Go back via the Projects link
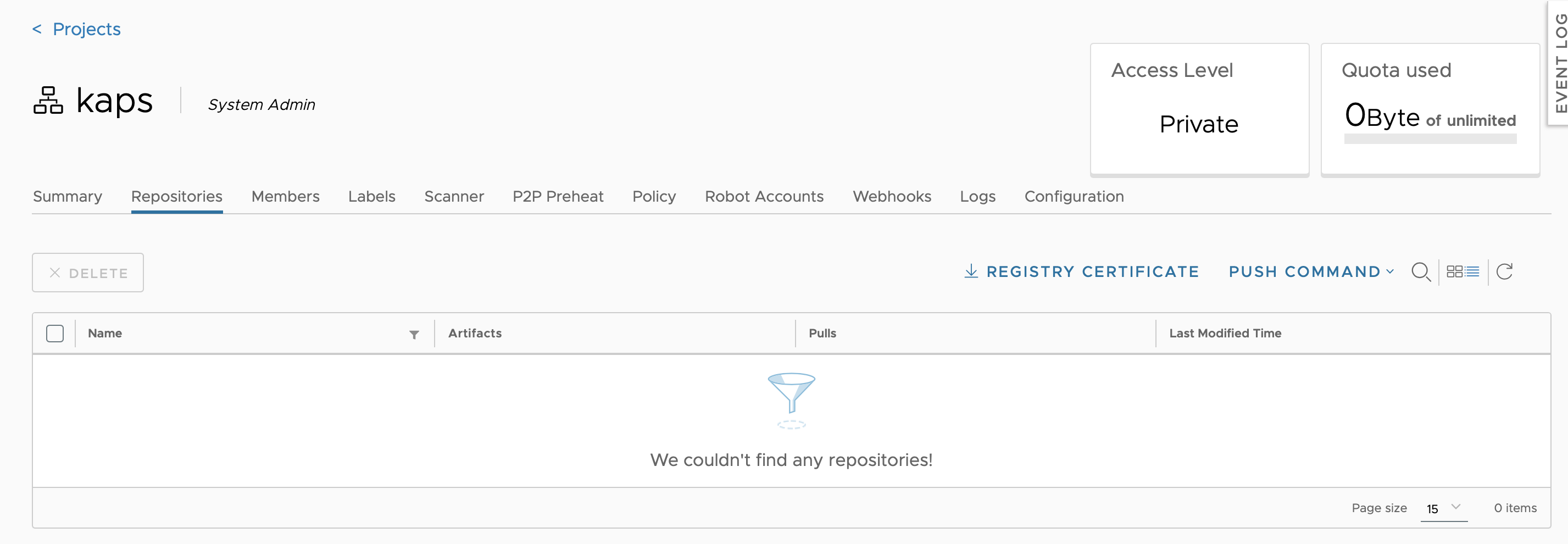1568x544 pixels. [86, 29]
